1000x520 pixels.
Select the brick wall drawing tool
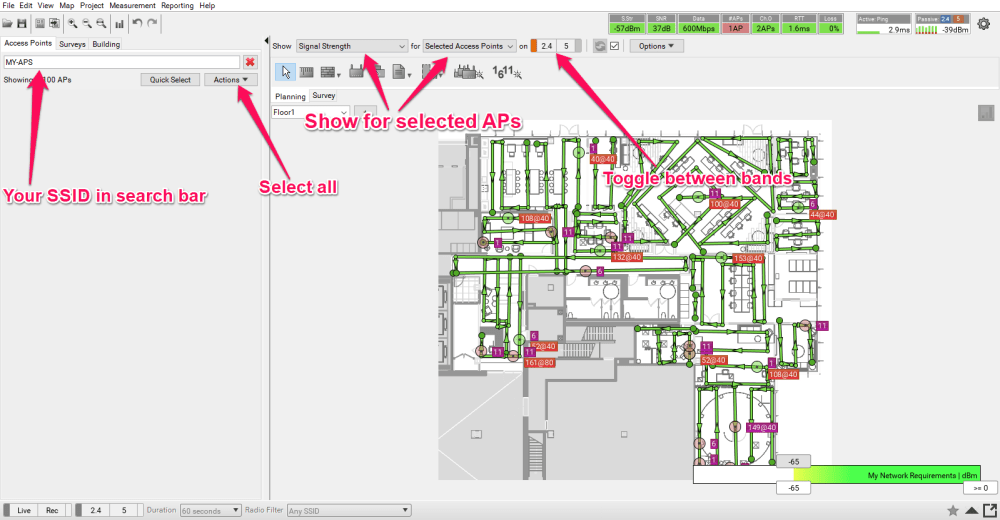tap(328, 73)
